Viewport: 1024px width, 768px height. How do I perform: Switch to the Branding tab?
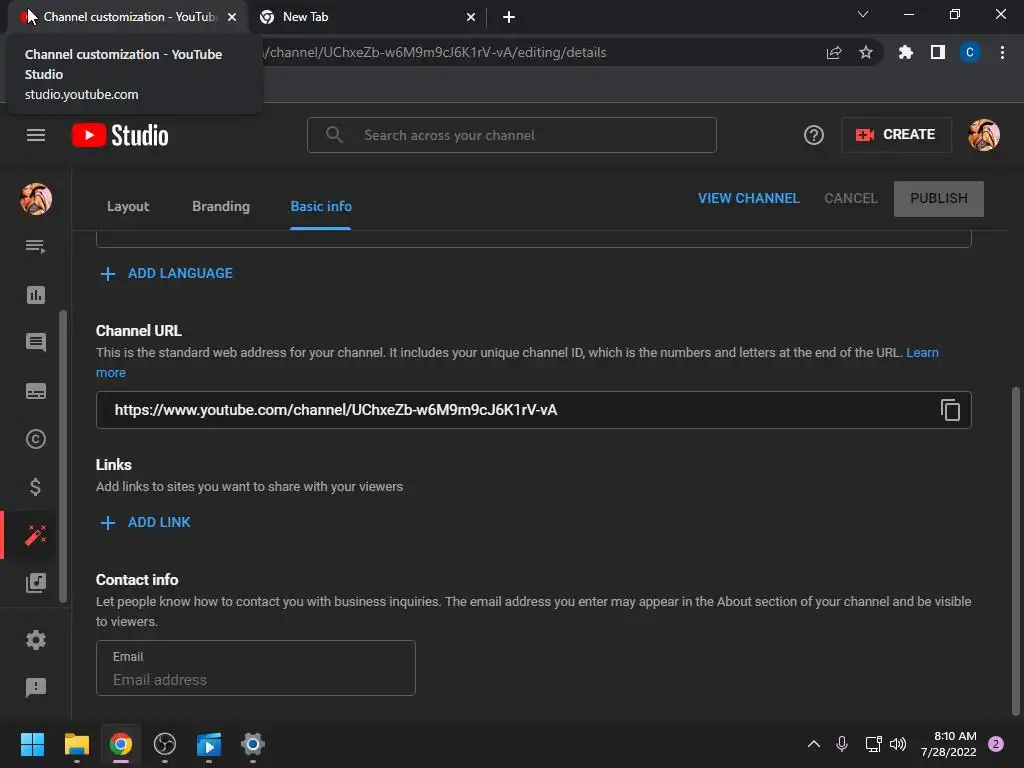coord(221,206)
